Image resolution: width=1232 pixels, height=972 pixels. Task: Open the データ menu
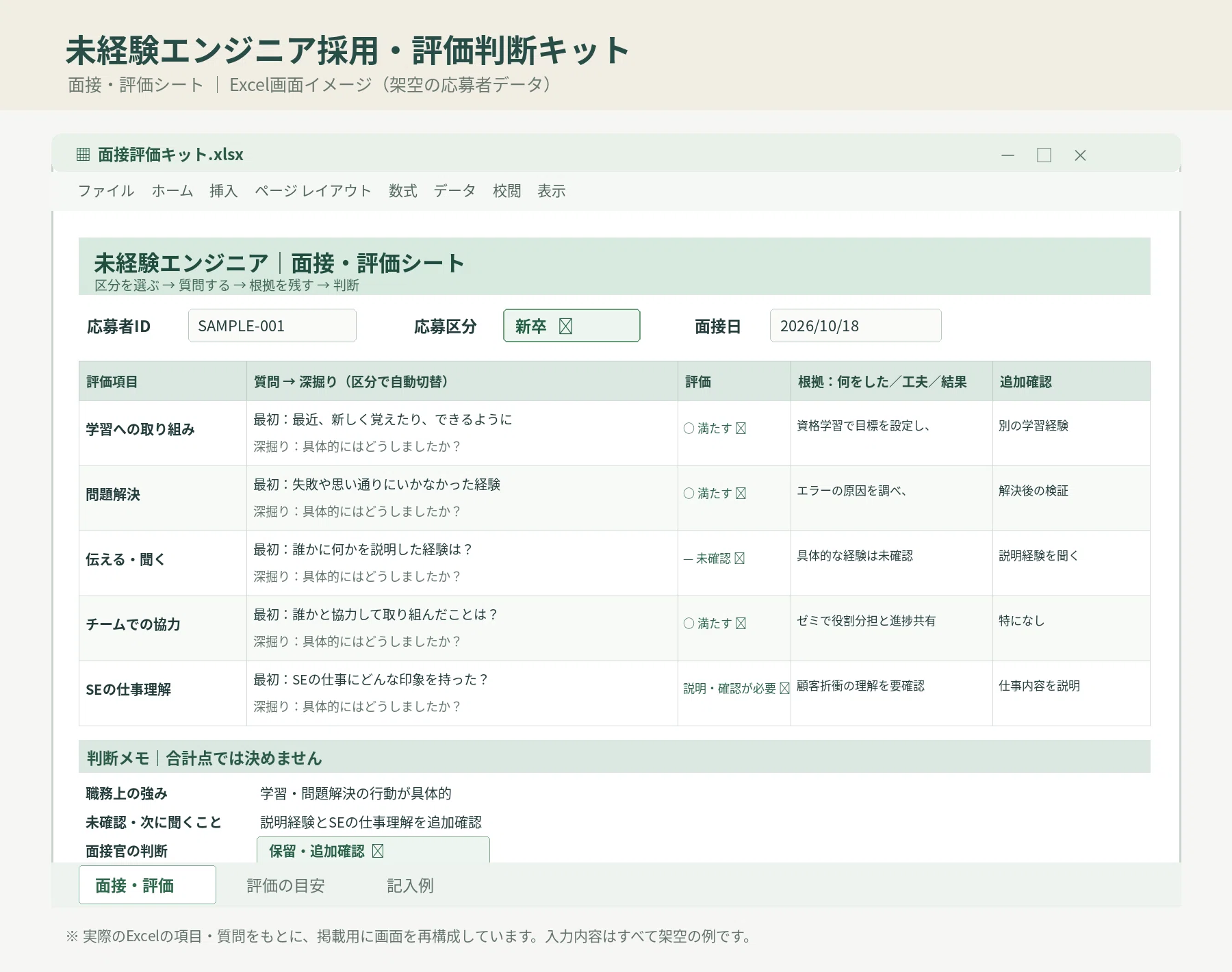coord(455,191)
